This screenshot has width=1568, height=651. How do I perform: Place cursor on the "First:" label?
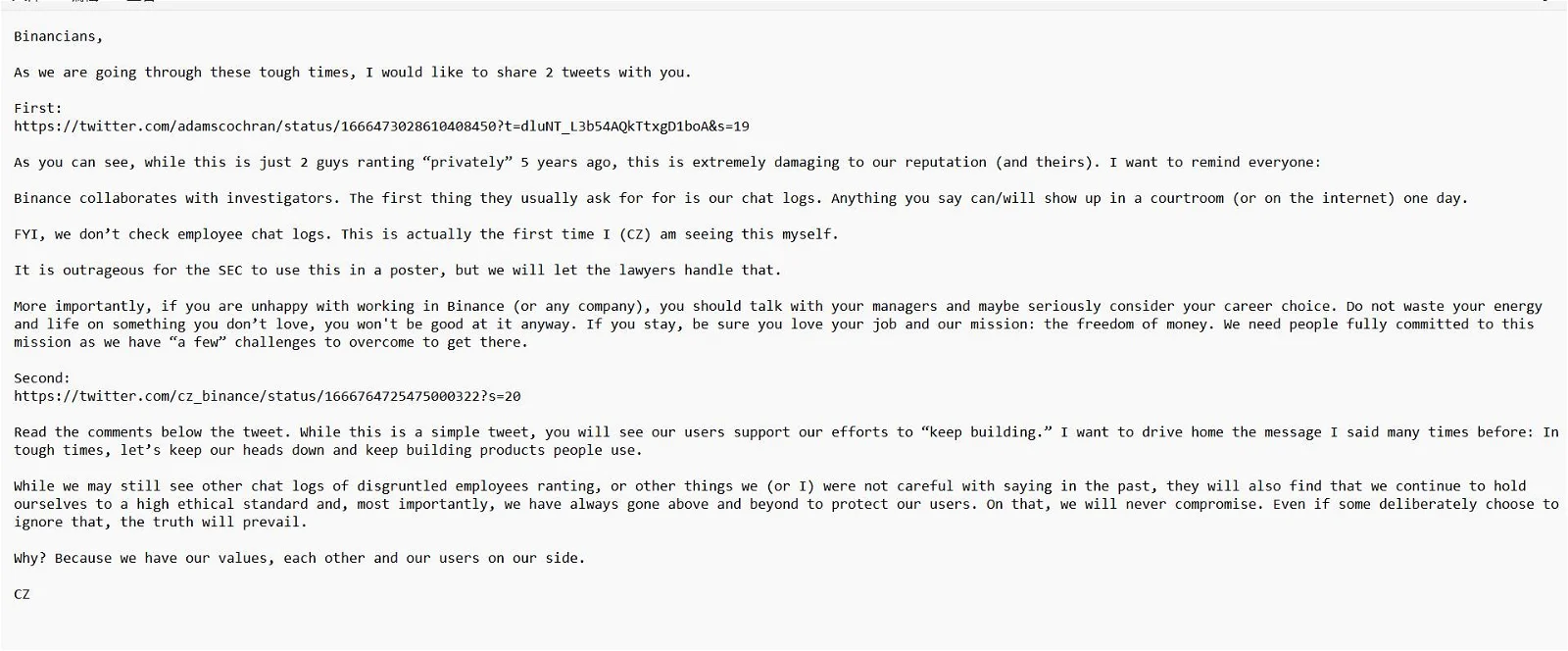coord(37,108)
